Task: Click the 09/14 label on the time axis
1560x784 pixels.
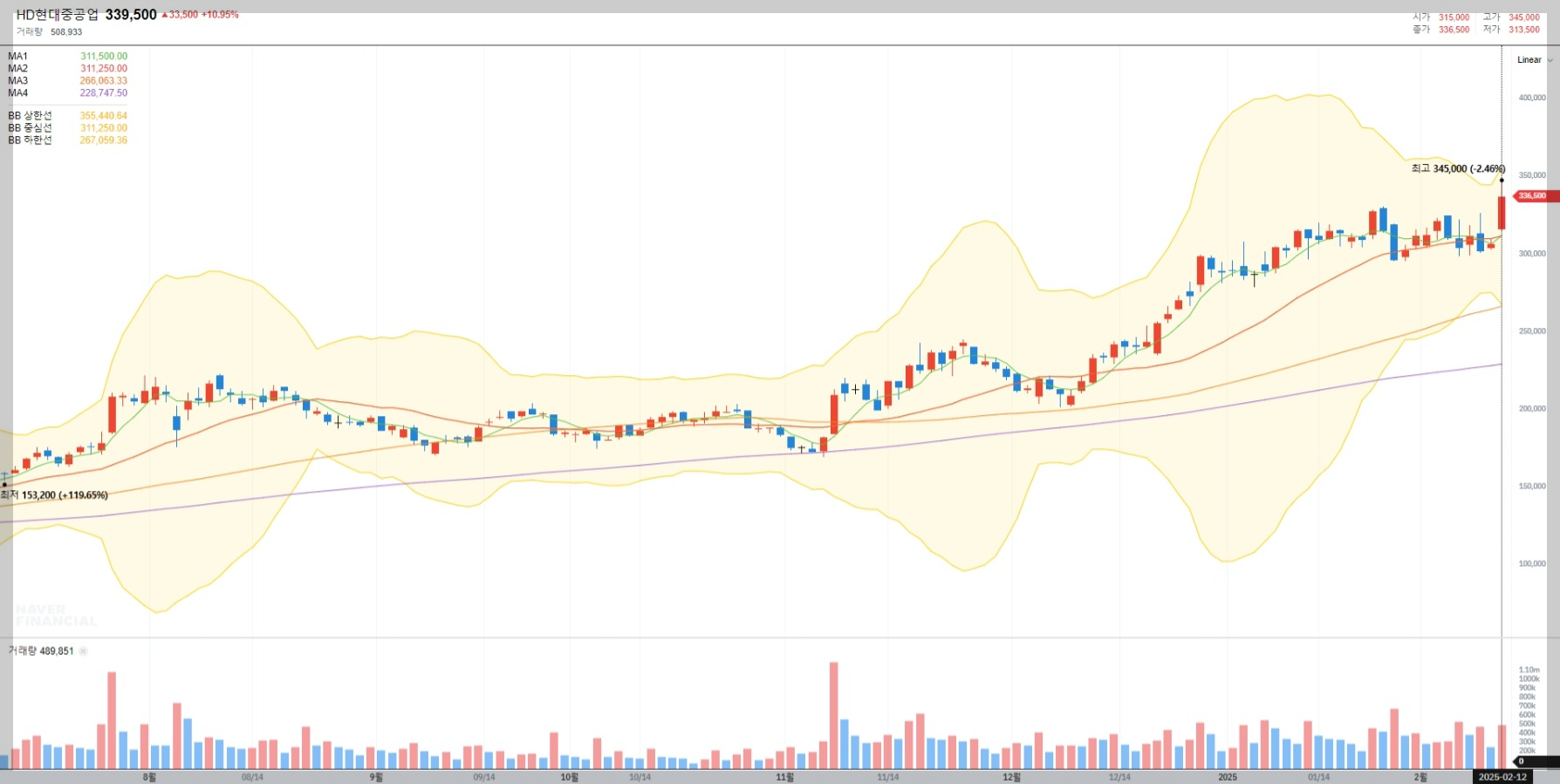Action: click(x=484, y=777)
